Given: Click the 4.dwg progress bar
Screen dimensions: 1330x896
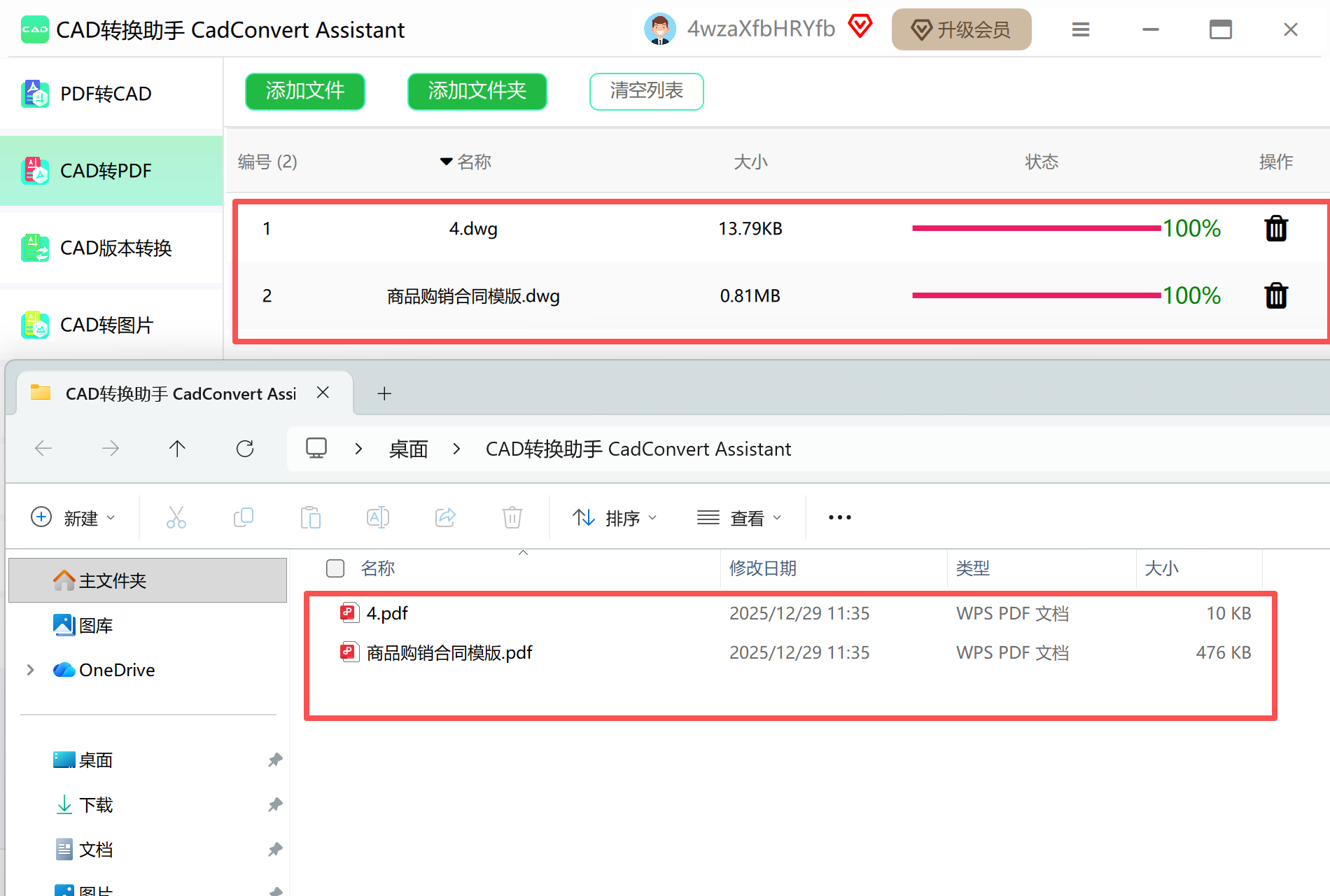Looking at the screenshot, I should (1036, 228).
